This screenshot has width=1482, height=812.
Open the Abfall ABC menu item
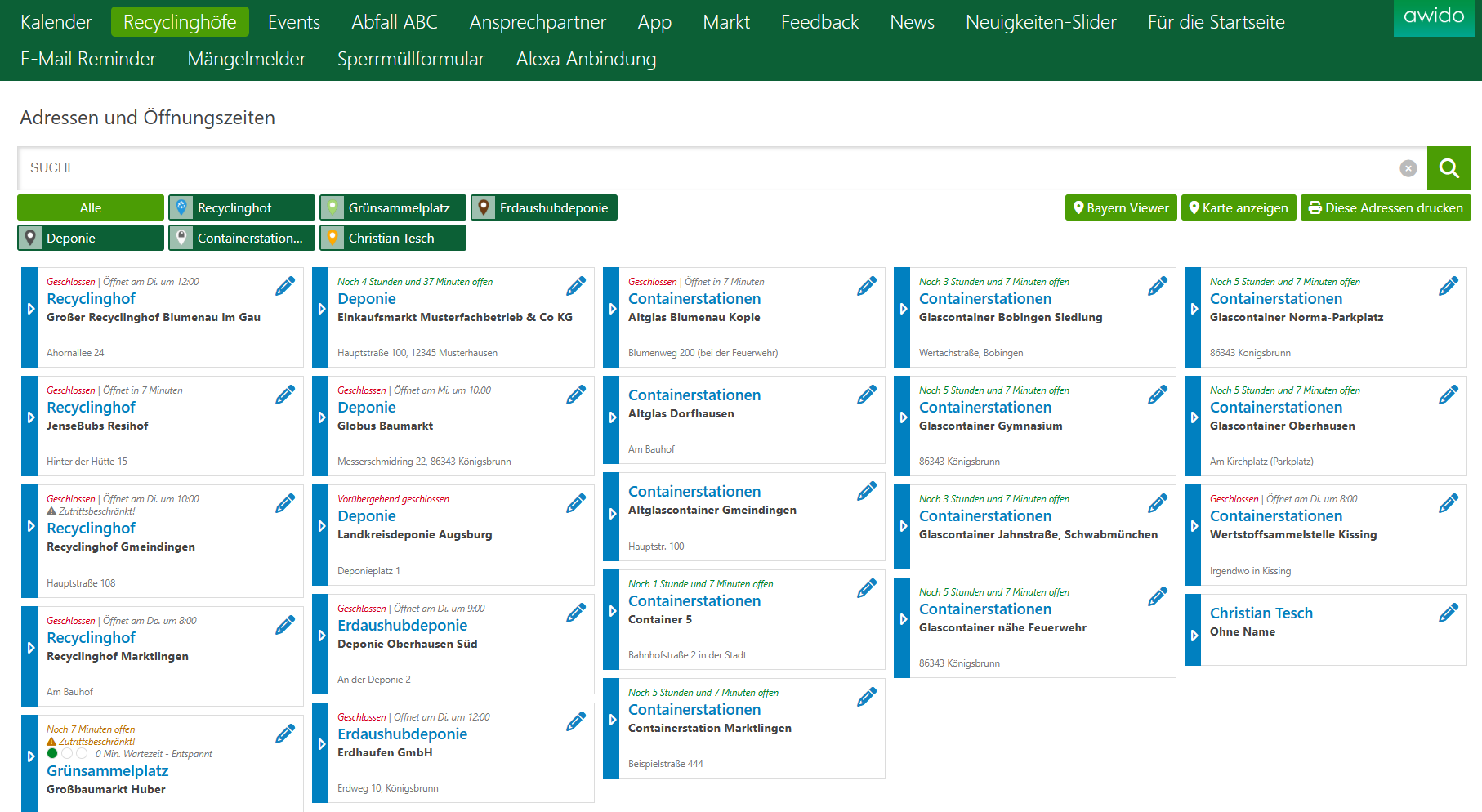tap(394, 22)
